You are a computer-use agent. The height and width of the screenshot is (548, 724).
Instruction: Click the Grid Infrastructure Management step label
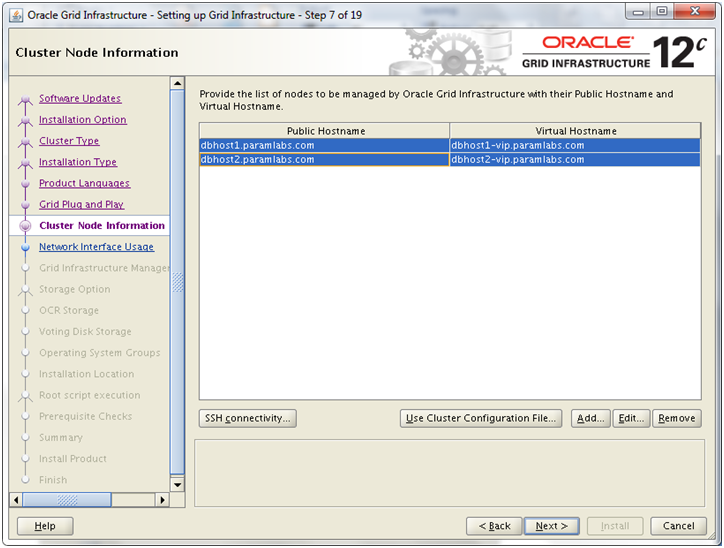[104, 268]
